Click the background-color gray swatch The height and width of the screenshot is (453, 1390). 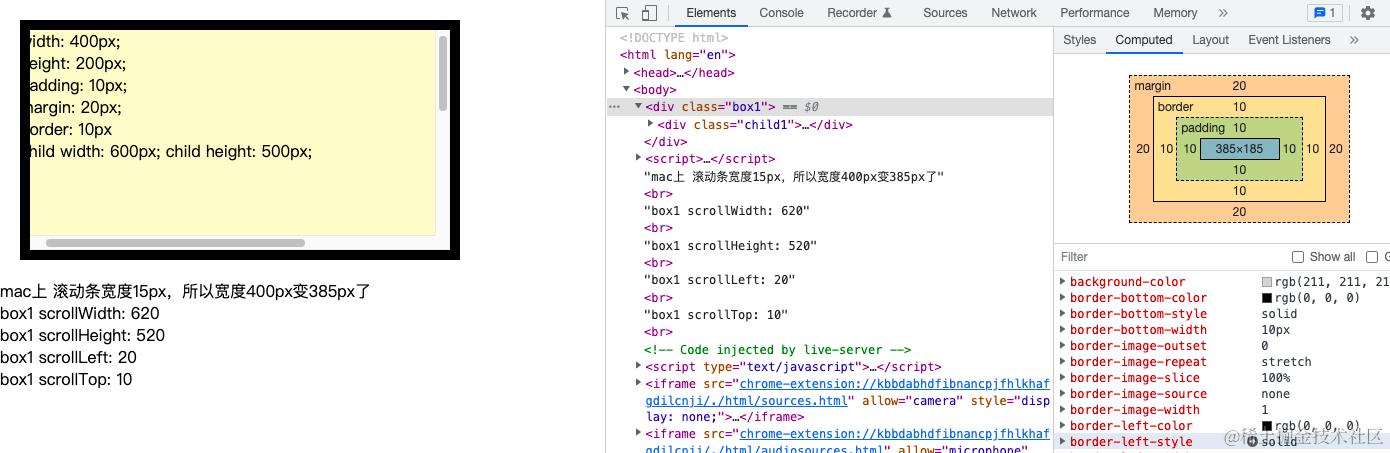coord(1267,282)
